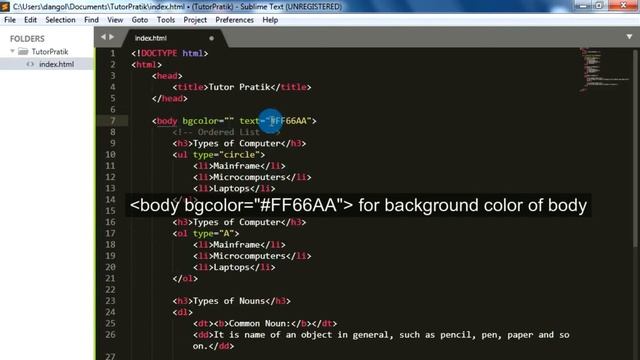This screenshot has width=640, height=360.
Task: Click the Tutor Pratik title text
Action: [x=239, y=87]
